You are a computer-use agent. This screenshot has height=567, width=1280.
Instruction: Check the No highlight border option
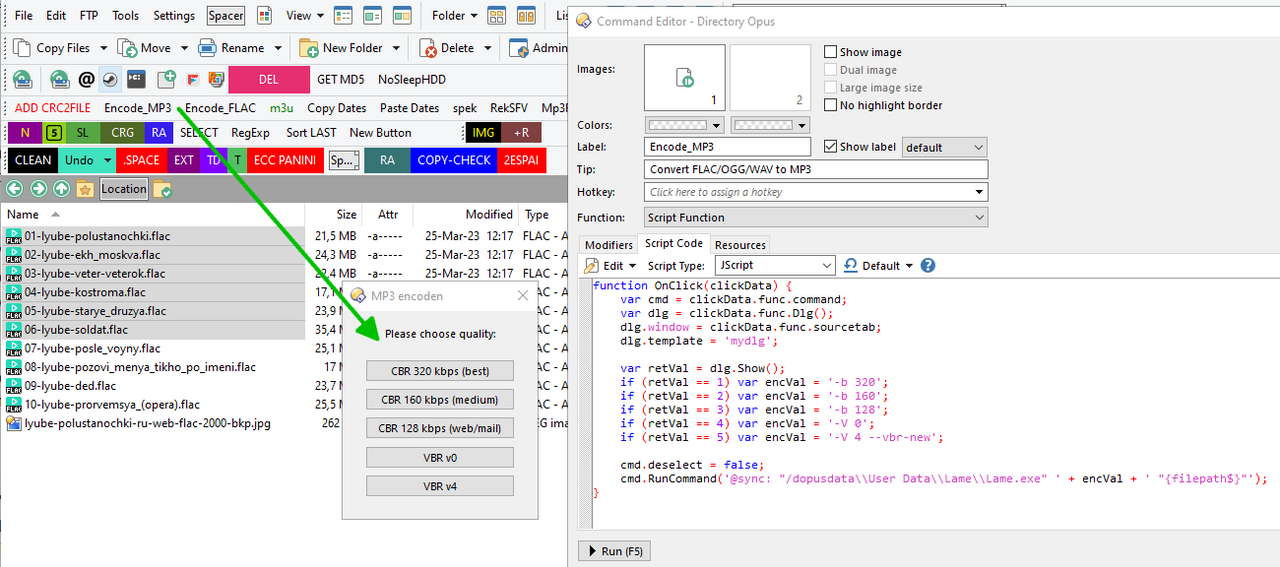[830, 105]
